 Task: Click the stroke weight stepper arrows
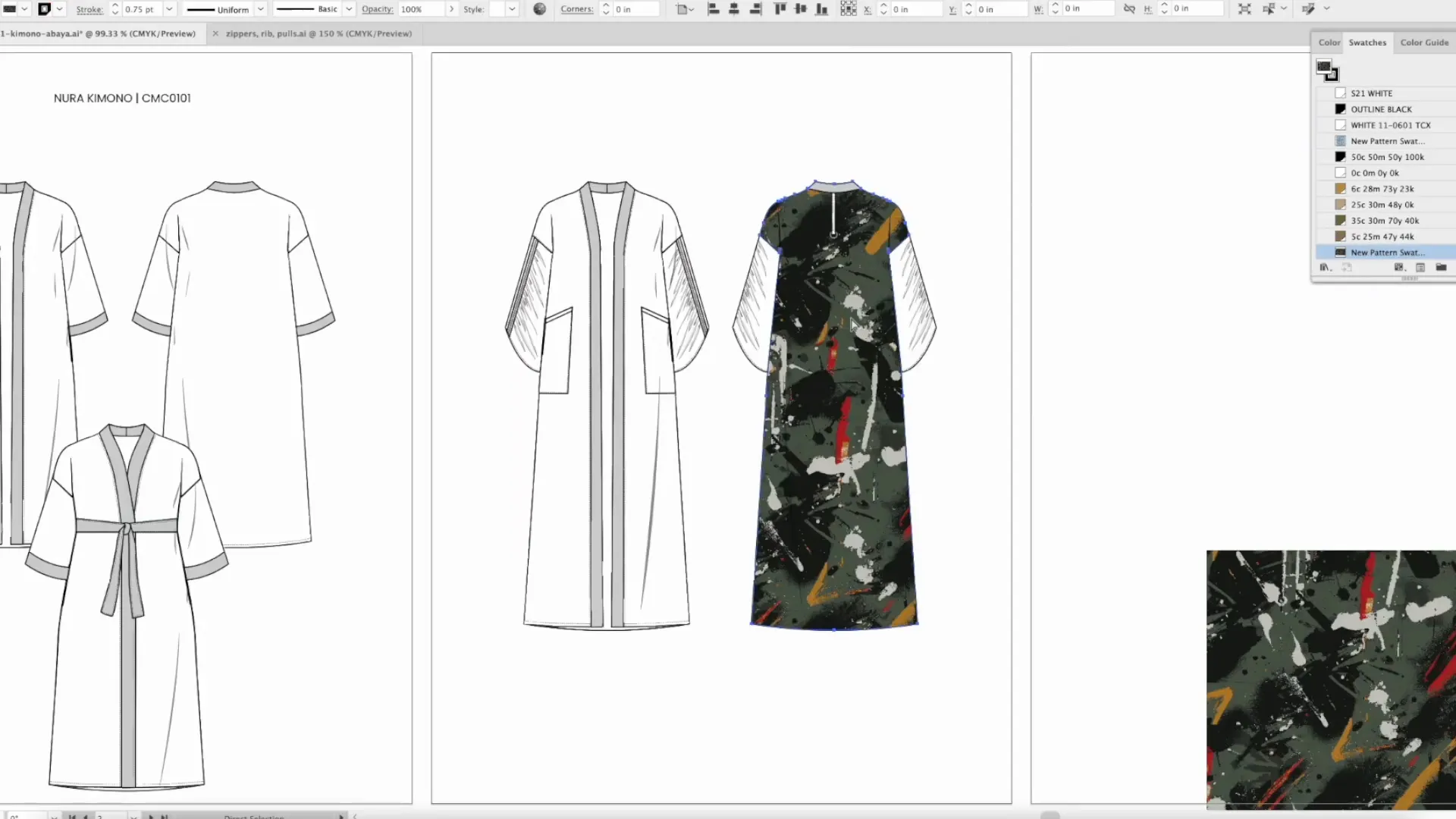point(115,9)
